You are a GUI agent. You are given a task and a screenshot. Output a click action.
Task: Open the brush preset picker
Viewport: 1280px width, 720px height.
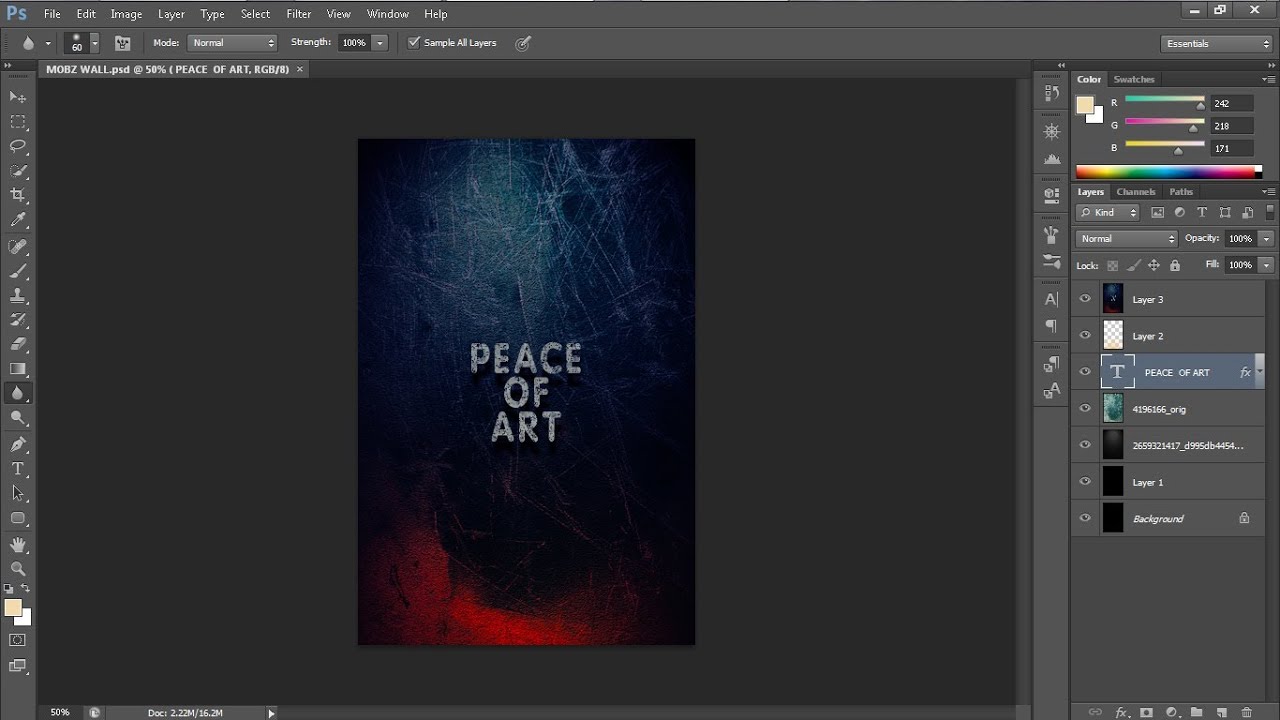point(95,43)
